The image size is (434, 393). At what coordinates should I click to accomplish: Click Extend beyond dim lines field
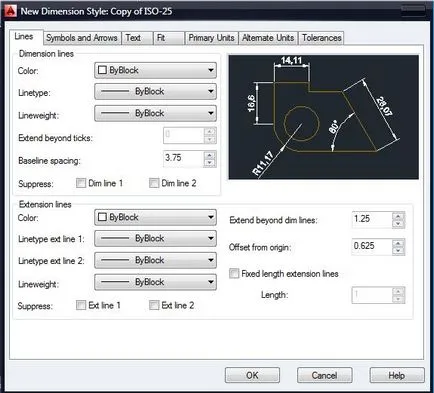coord(372,219)
